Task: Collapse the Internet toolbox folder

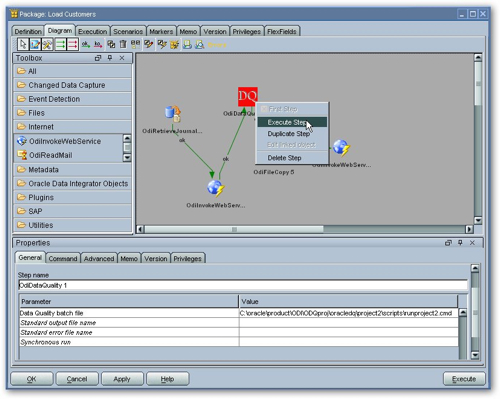Action: click(72, 127)
